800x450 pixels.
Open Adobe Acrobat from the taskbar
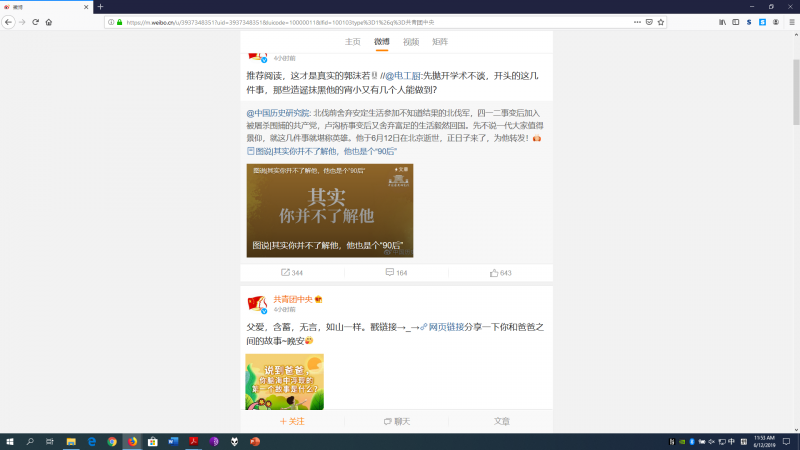(x=193, y=442)
